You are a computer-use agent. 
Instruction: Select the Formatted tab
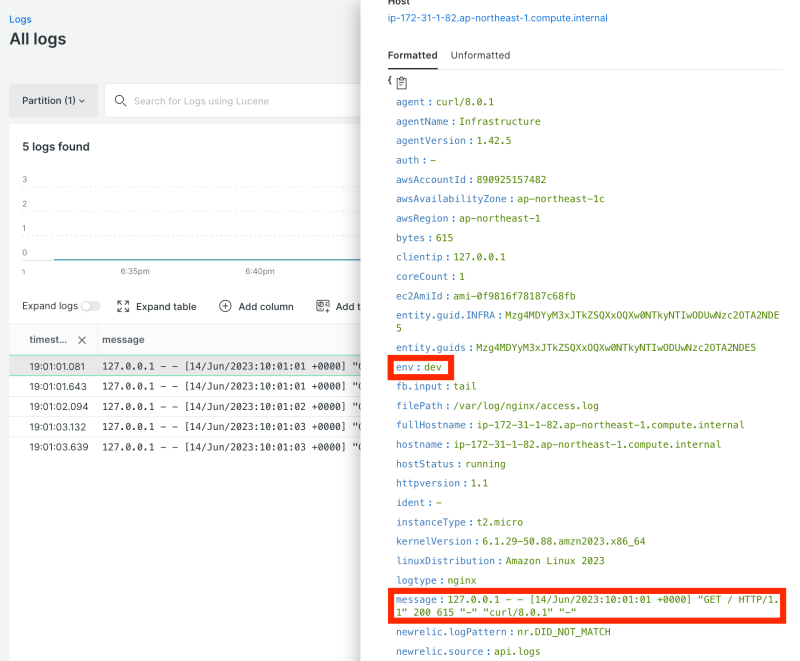click(412, 56)
